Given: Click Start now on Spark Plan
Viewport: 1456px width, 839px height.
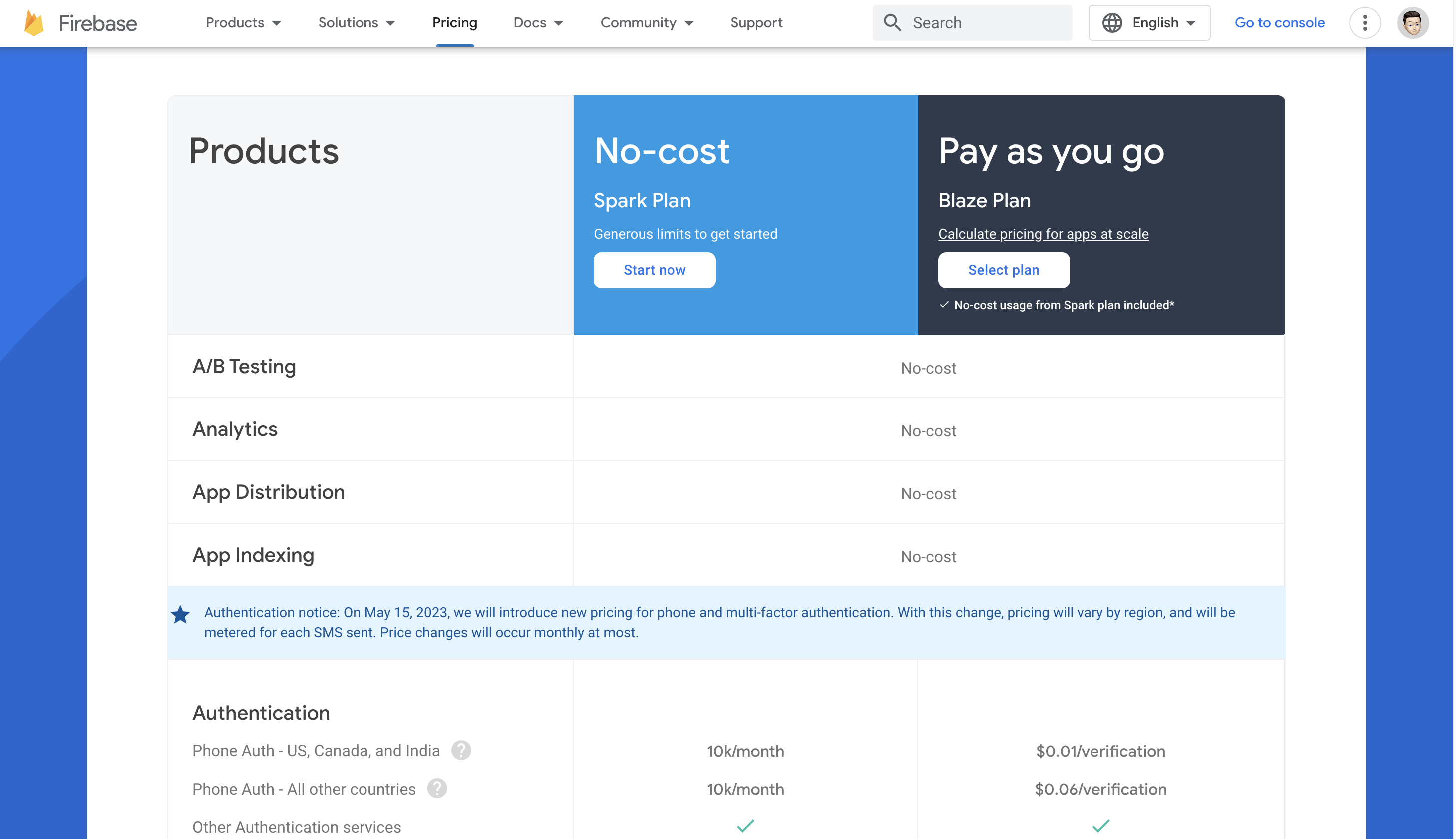Looking at the screenshot, I should (x=655, y=269).
